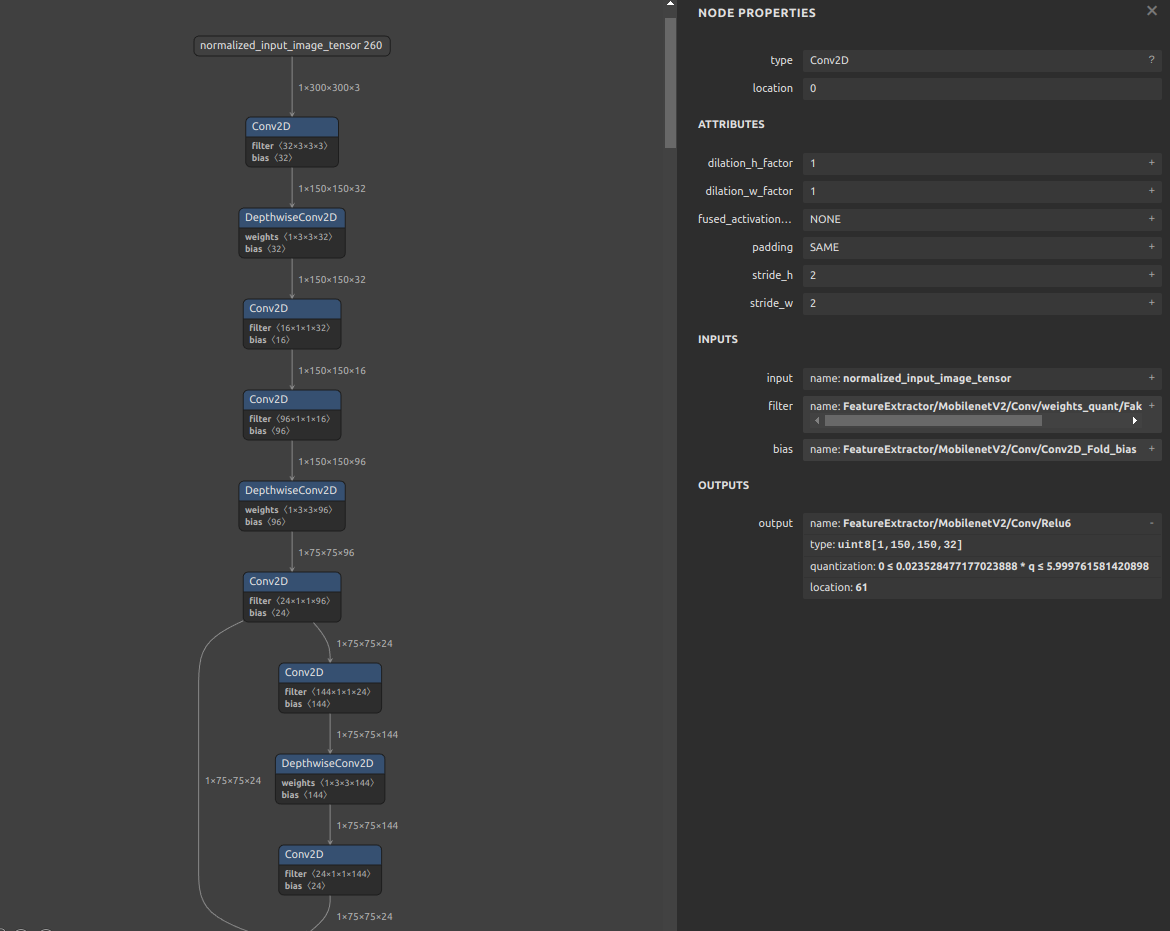Expand the dilation_h_factor attribute details
Screen dimensions: 1170x931
point(1151,163)
